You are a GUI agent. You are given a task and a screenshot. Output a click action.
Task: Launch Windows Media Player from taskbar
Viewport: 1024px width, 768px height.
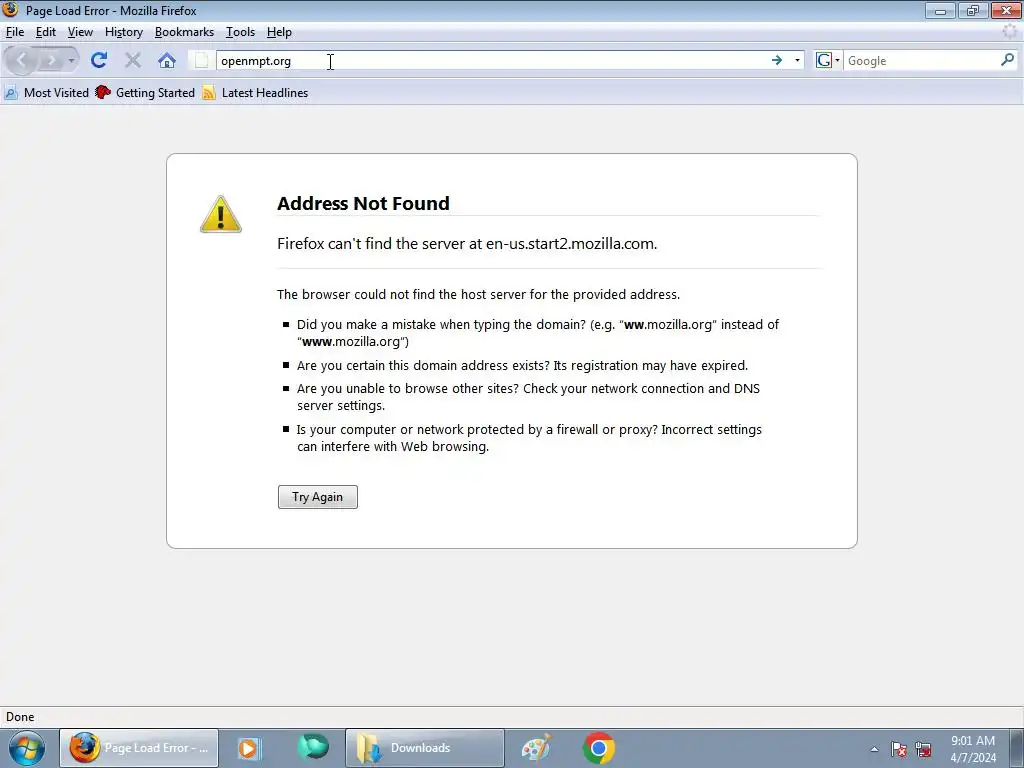tap(248, 748)
